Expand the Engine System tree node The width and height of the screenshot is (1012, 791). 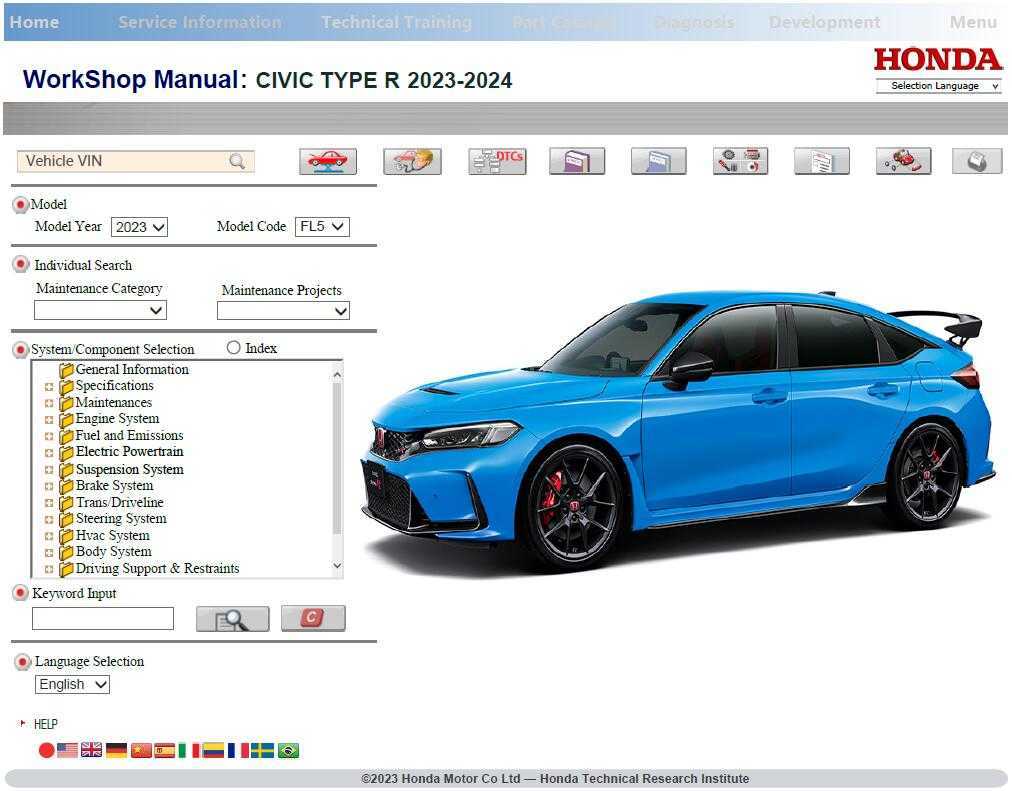click(x=48, y=420)
